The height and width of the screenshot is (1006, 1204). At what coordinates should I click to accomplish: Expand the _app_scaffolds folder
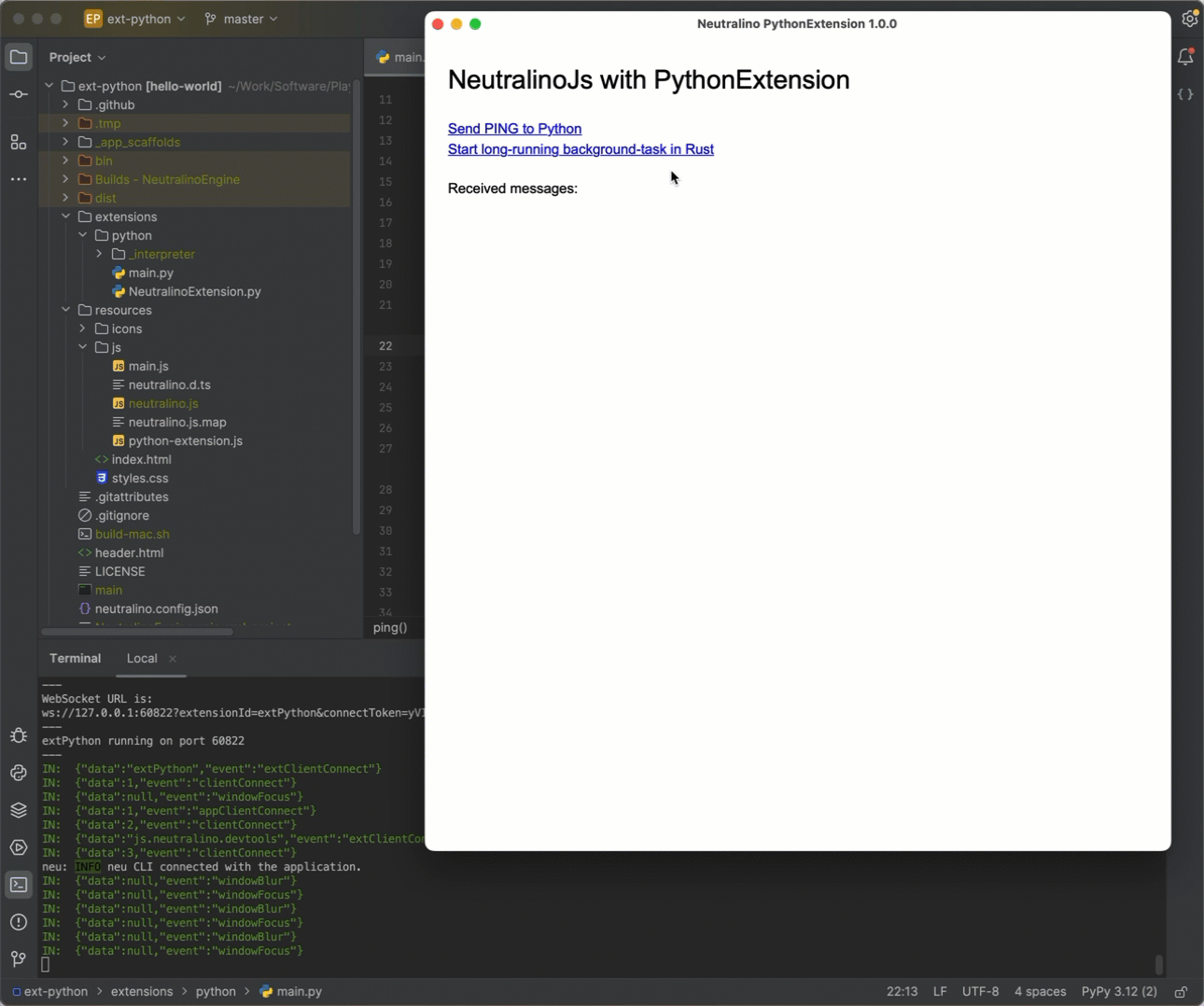tap(66, 142)
